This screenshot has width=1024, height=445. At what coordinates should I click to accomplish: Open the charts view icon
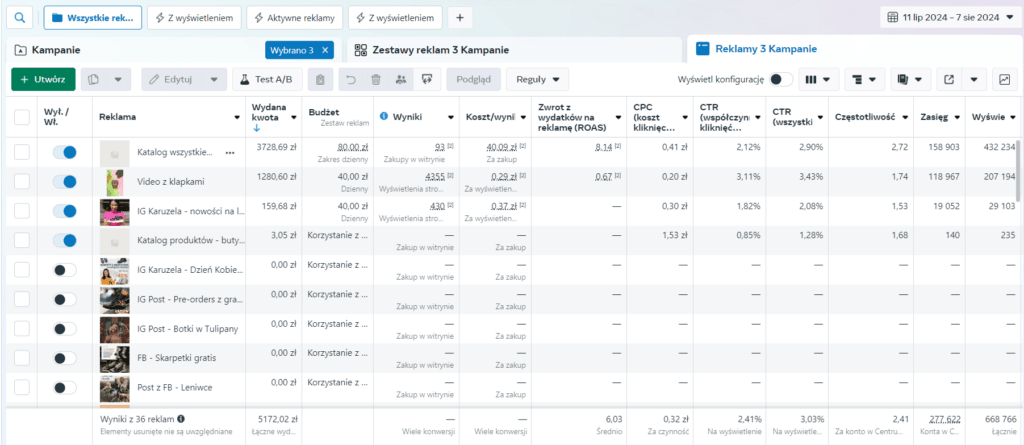point(1004,79)
